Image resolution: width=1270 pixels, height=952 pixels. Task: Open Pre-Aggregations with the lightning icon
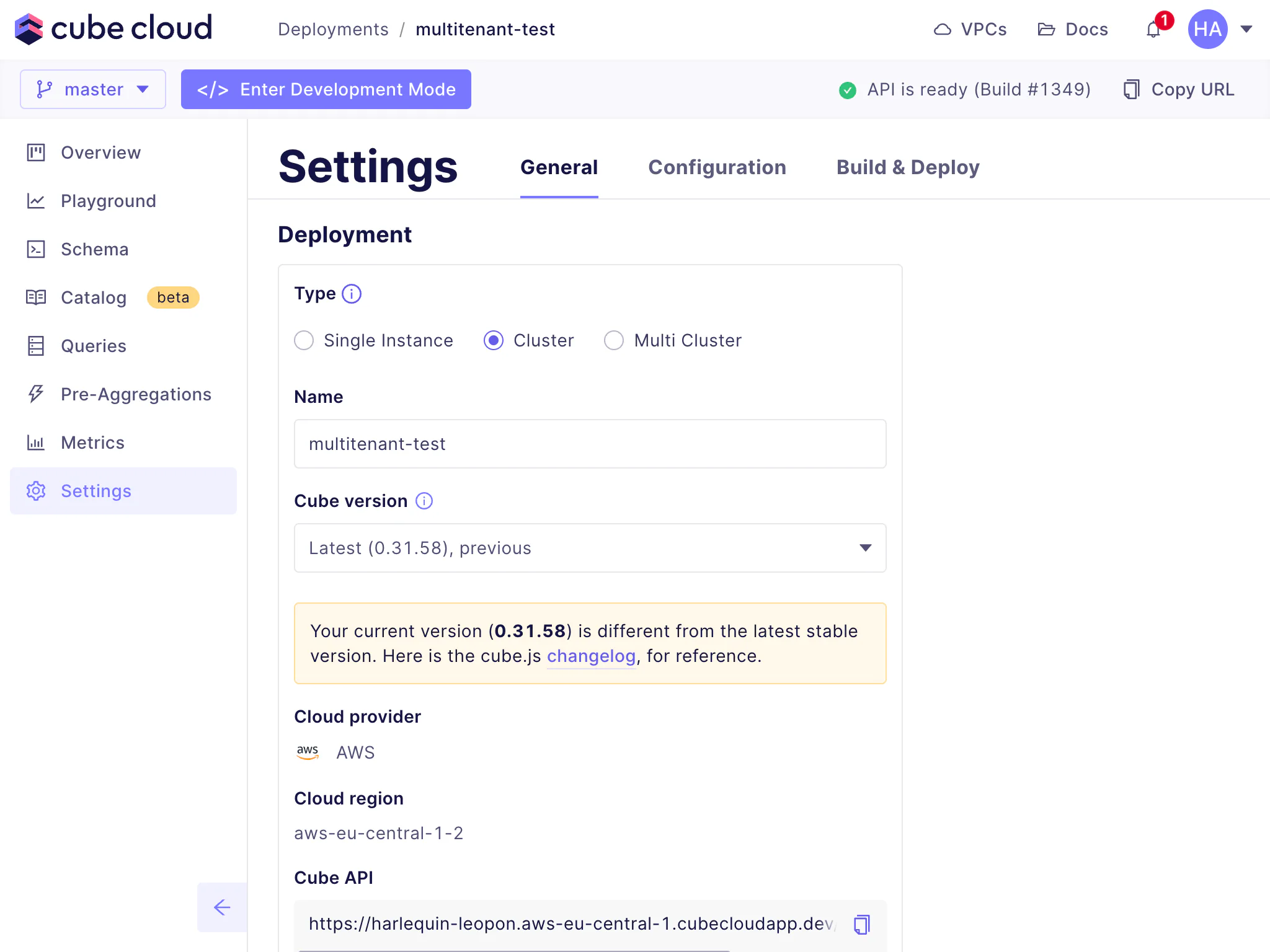pyautogui.click(x=36, y=394)
